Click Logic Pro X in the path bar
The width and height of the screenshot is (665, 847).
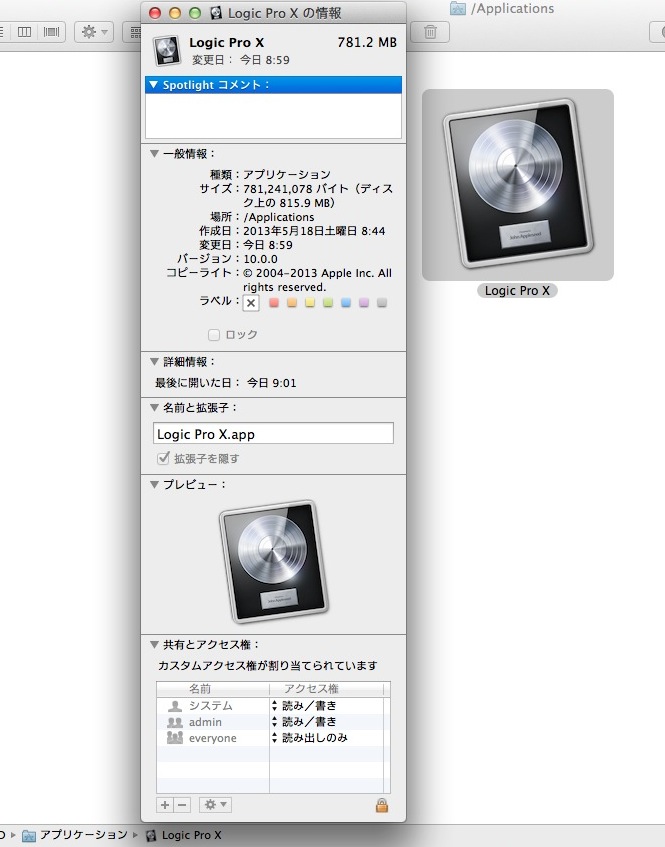click(184, 835)
